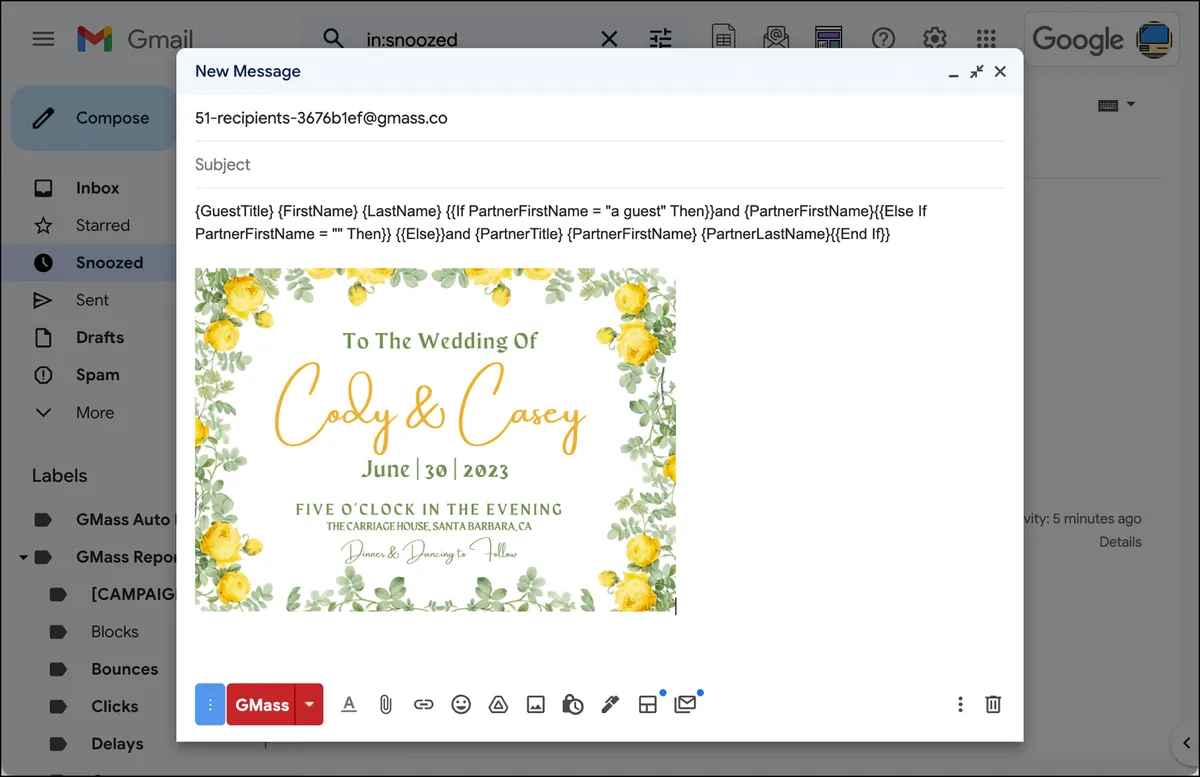This screenshot has height=777, width=1200.
Task: Open the Google apps grid
Action: coord(987,39)
